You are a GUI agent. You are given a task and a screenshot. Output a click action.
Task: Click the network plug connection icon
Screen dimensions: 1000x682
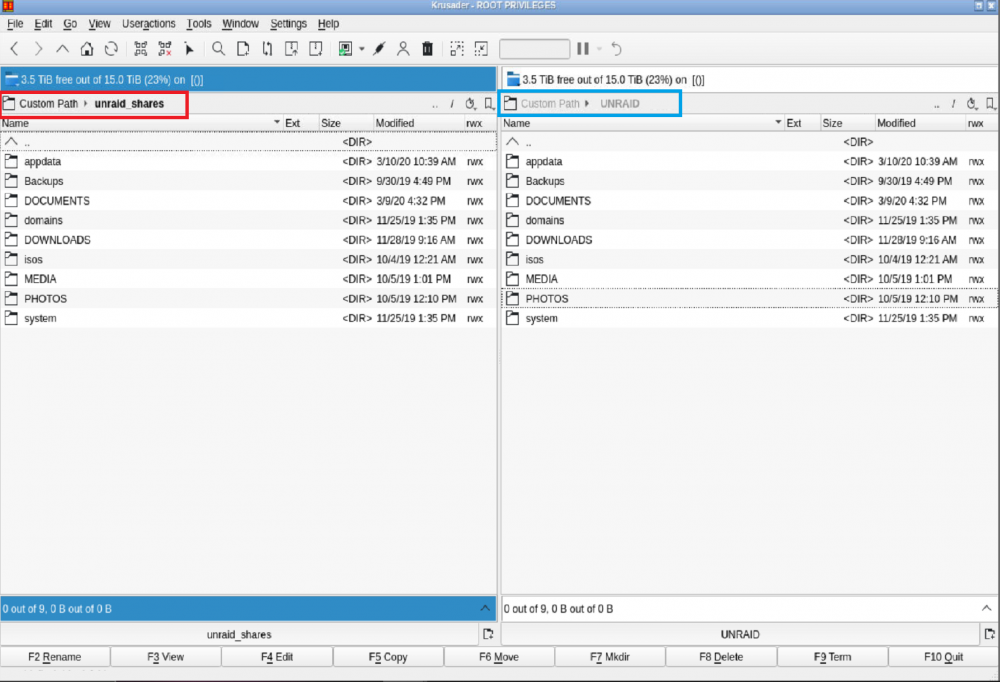click(379, 48)
